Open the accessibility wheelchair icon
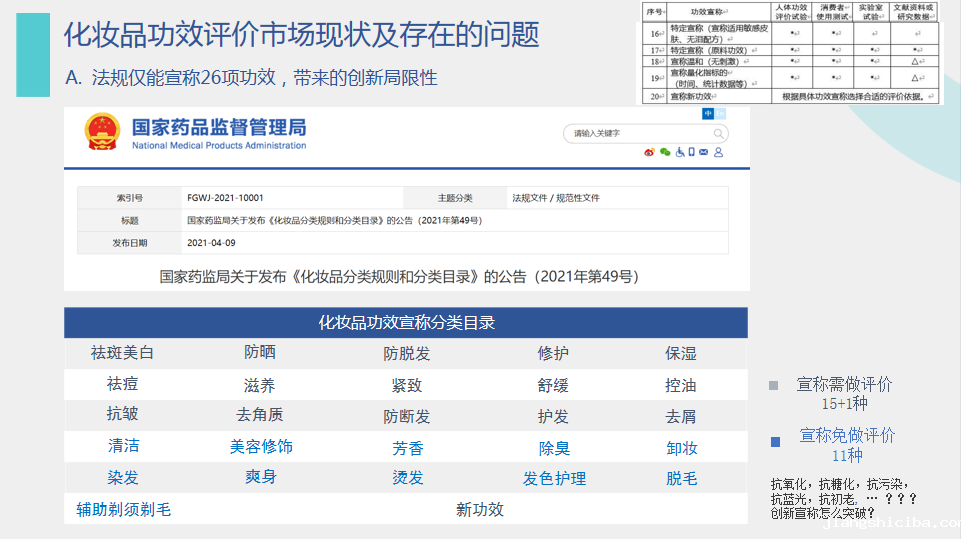Image resolution: width=961 pixels, height=539 pixels. pos(680,152)
